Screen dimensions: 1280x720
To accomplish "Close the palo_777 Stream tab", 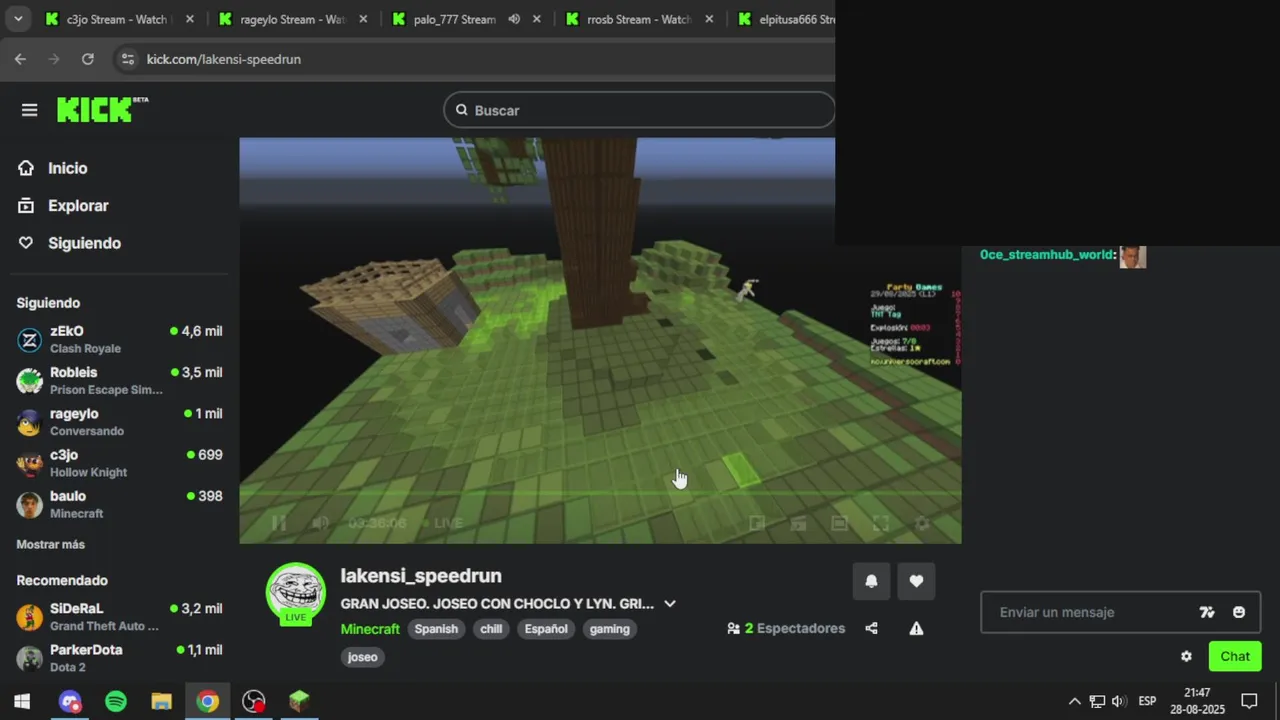I will (x=537, y=19).
